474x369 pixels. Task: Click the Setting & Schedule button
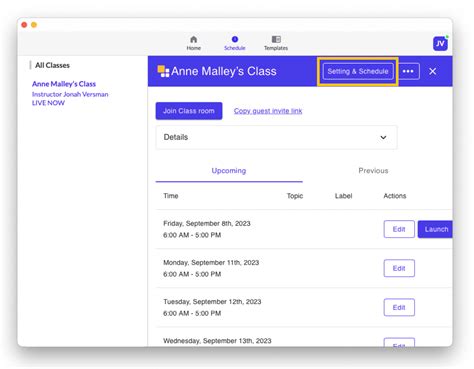click(x=358, y=71)
